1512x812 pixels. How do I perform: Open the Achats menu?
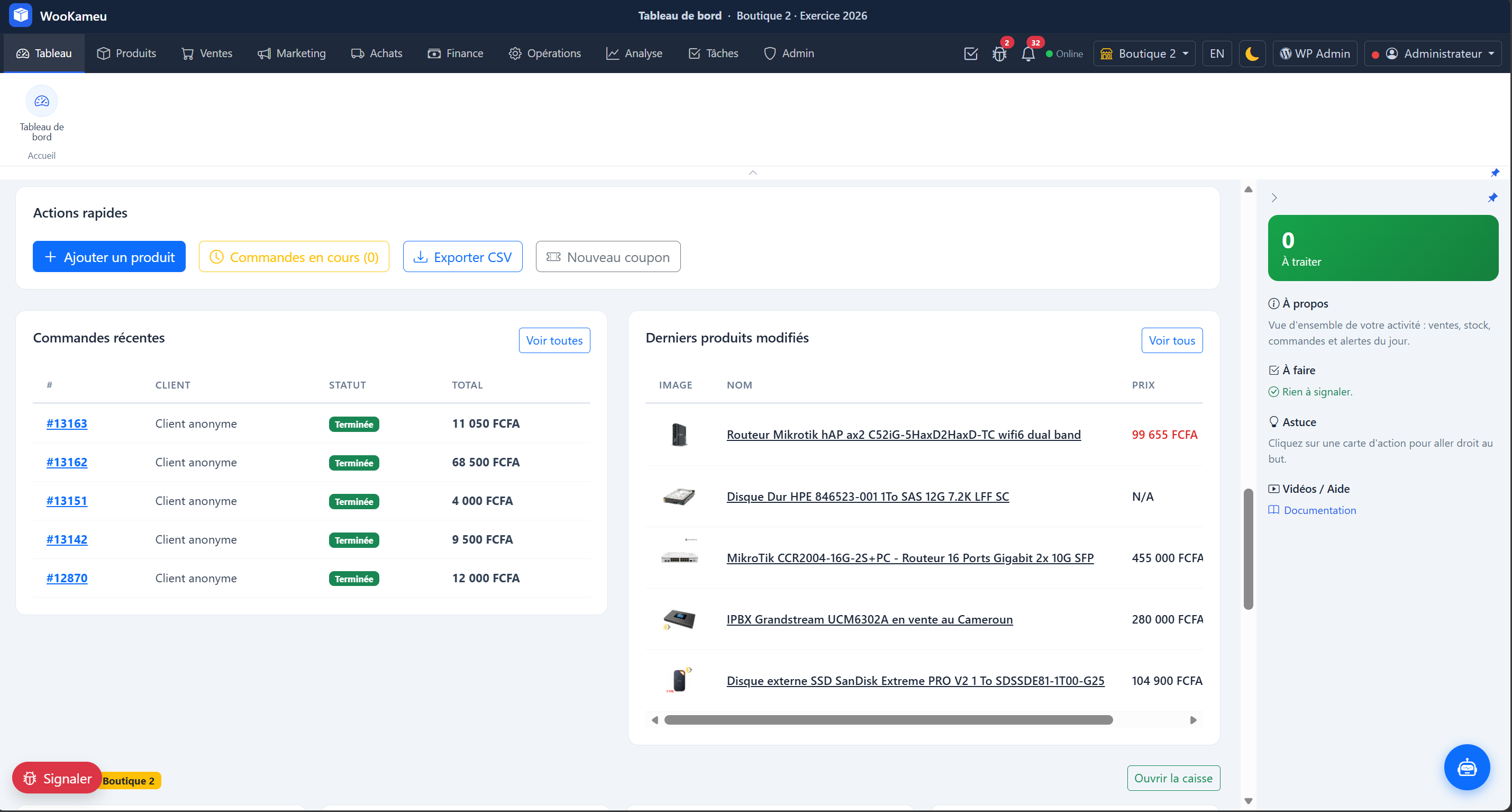(x=377, y=53)
